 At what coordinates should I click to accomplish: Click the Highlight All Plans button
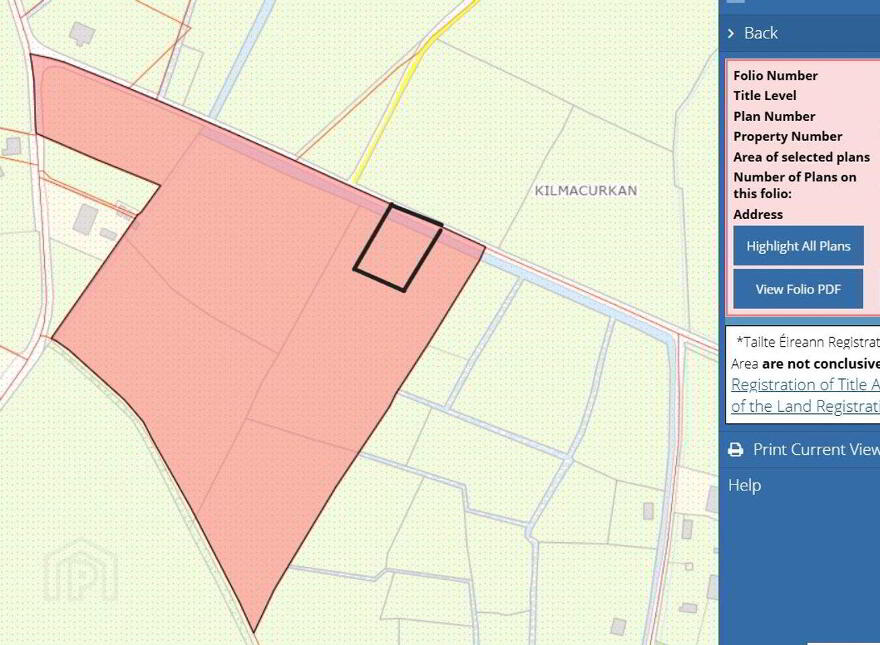click(798, 246)
